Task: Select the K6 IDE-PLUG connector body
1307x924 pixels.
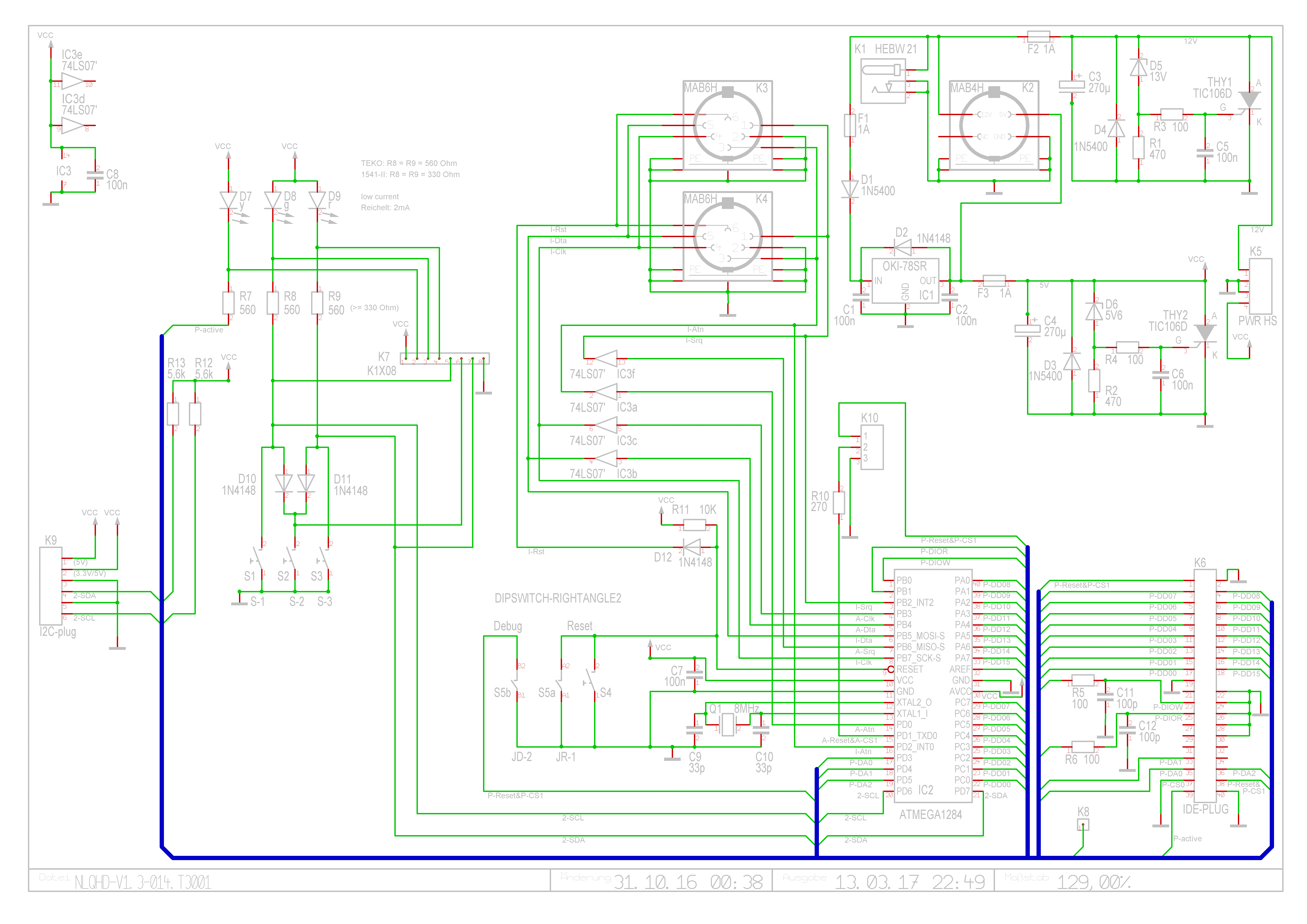Action: [1205, 686]
